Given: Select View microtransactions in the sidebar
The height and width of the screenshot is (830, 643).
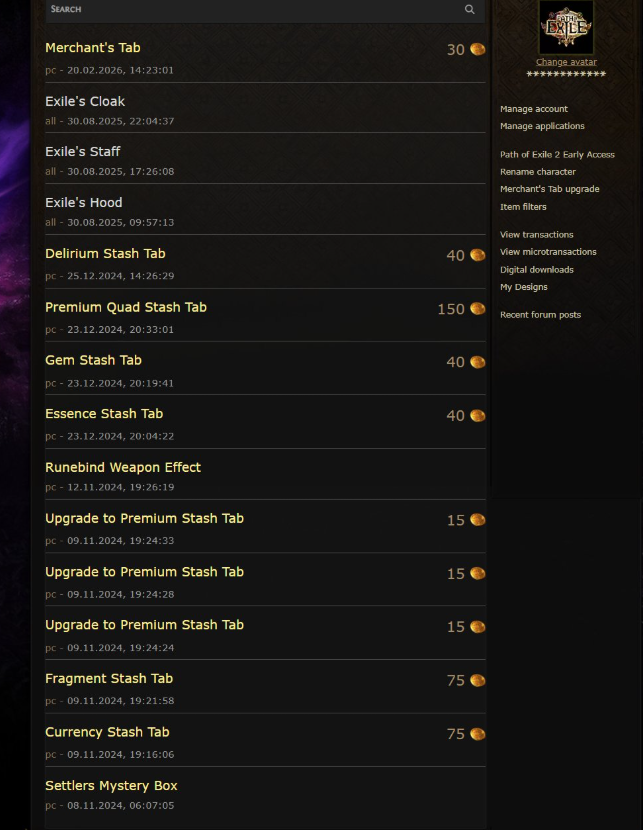Looking at the screenshot, I should tap(548, 252).
